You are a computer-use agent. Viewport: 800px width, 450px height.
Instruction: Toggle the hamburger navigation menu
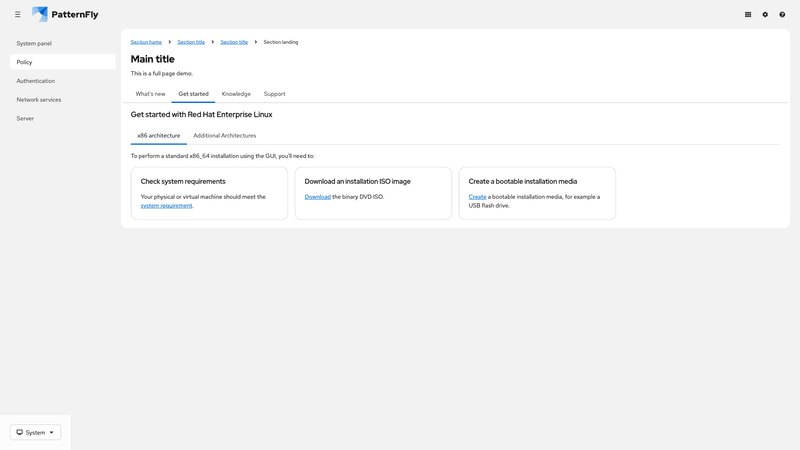pyautogui.click(x=17, y=15)
